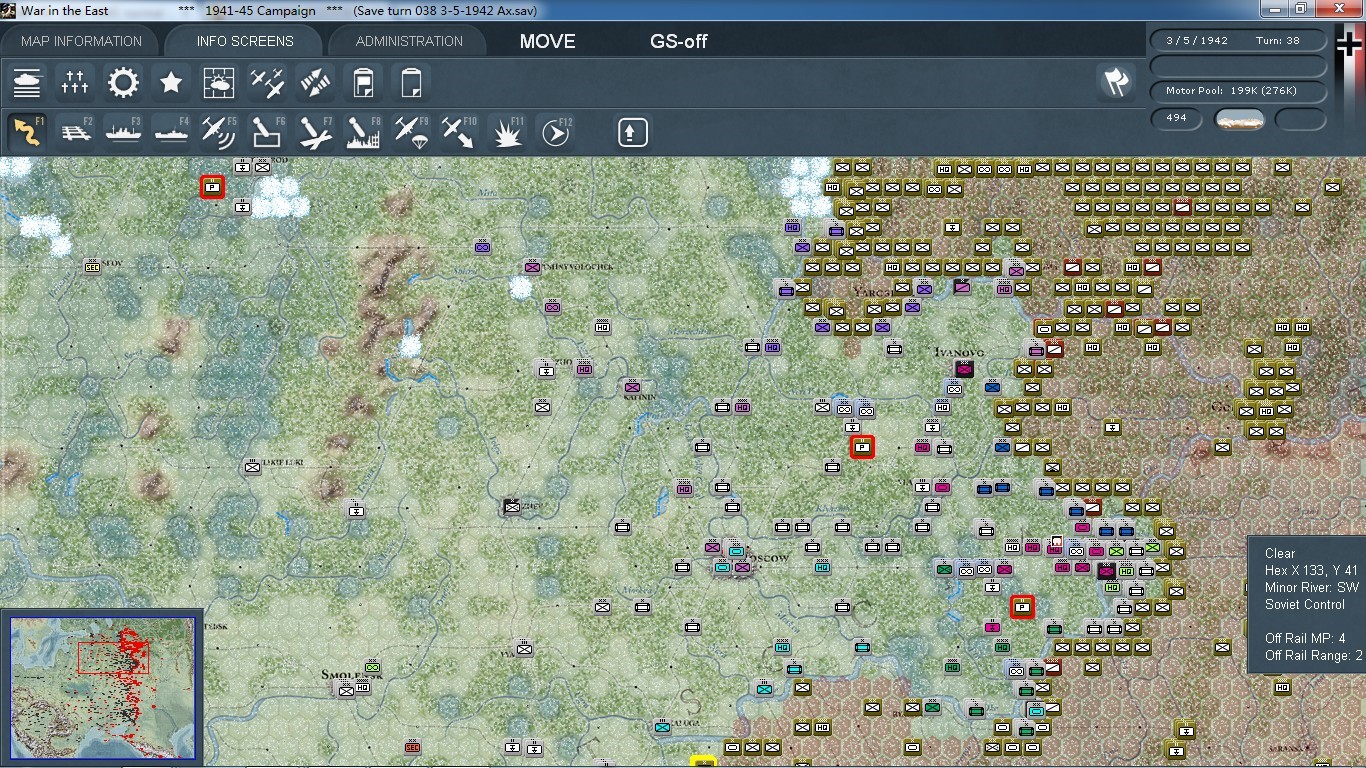Click the twin flags icon
The width and height of the screenshot is (1366, 768).
(x=1116, y=83)
